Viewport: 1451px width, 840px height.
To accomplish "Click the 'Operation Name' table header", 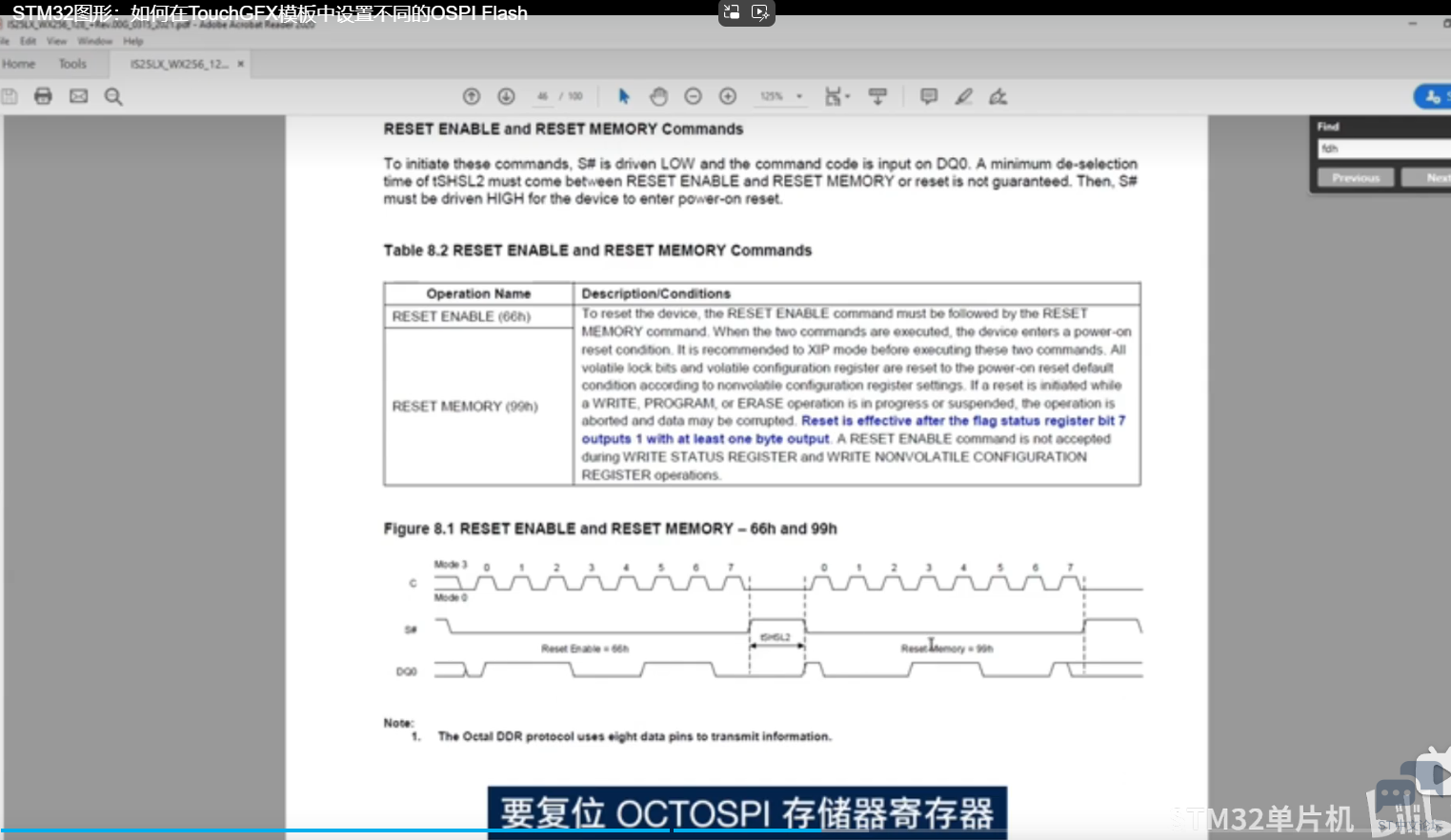I will [x=478, y=293].
